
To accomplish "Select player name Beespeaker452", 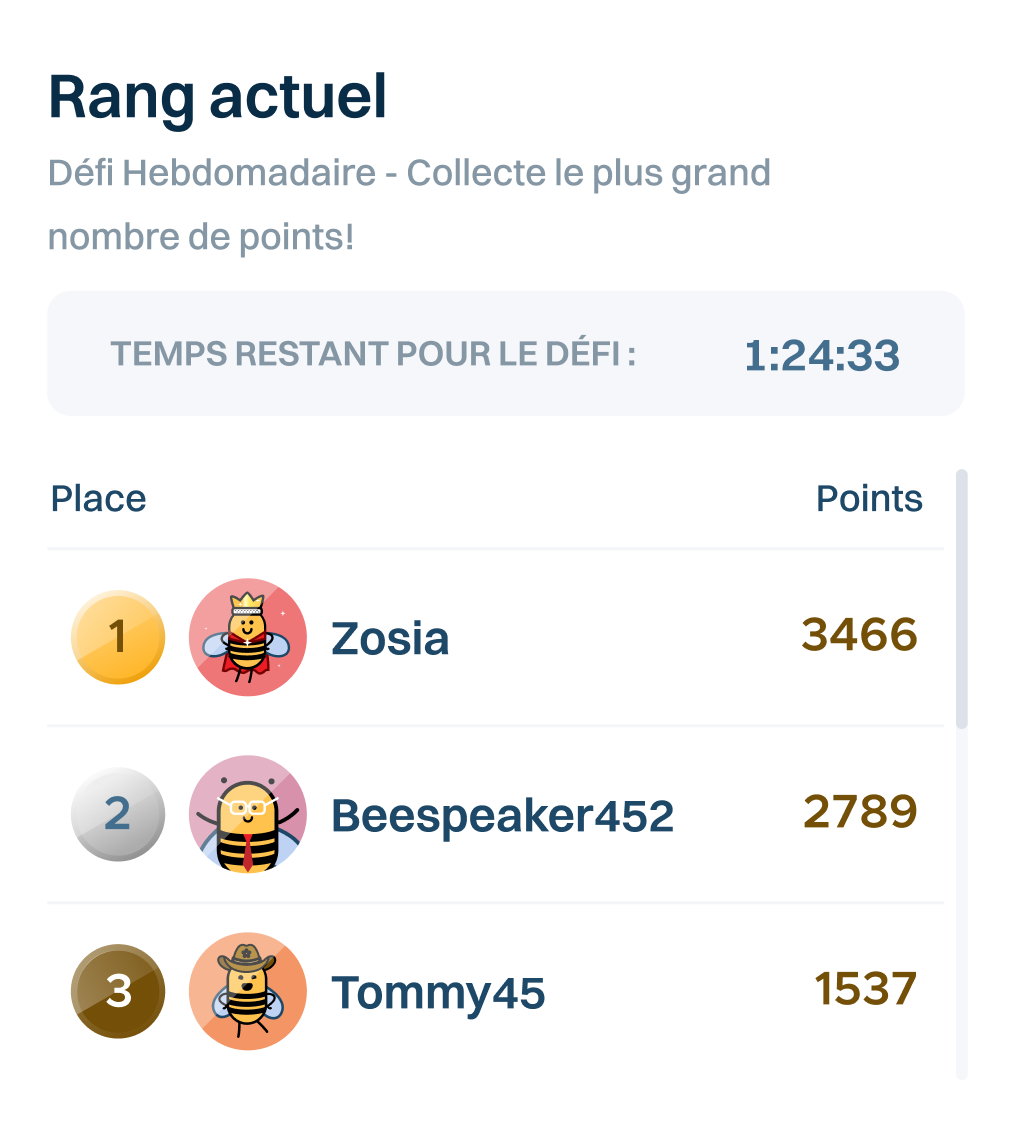I will click(502, 816).
